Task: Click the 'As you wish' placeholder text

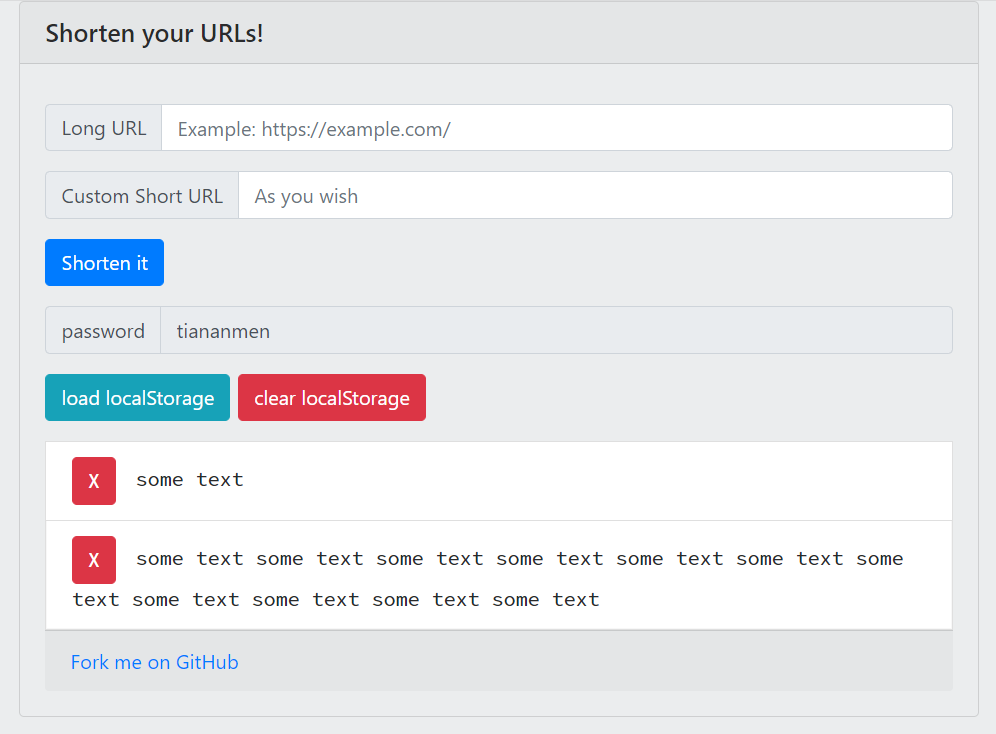Action: click(306, 196)
